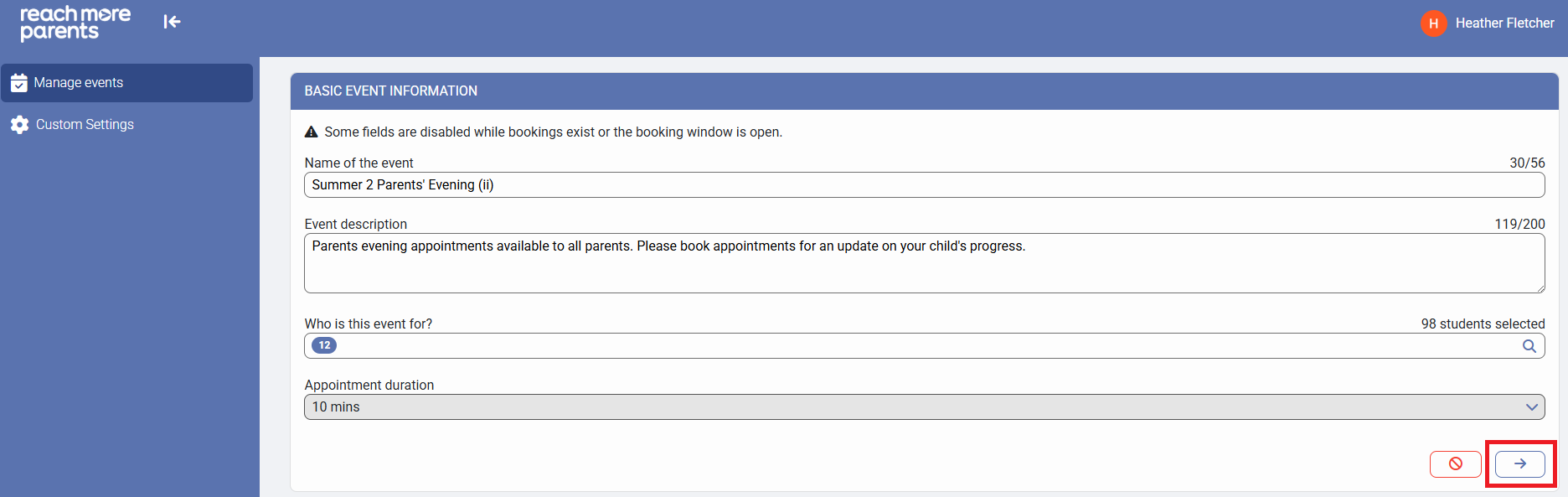
Task: Click the 98 students selected text
Action: click(x=1482, y=324)
